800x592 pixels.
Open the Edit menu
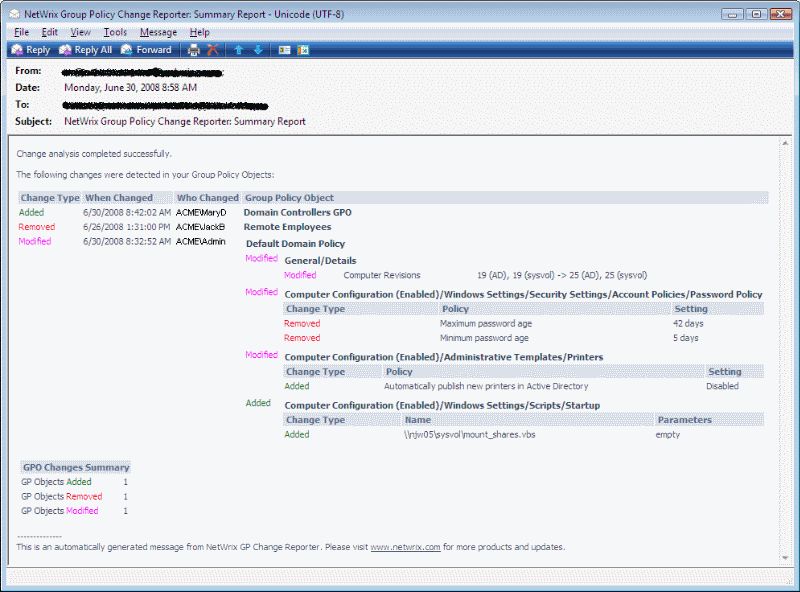click(50, 32)
